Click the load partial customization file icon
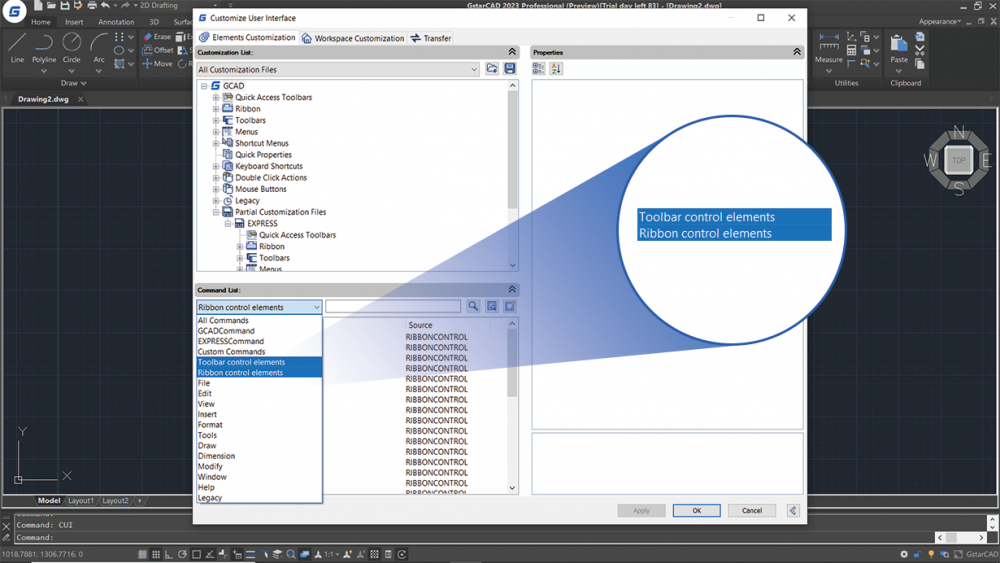Screen dimensions: 1000x563 [492, 69]
